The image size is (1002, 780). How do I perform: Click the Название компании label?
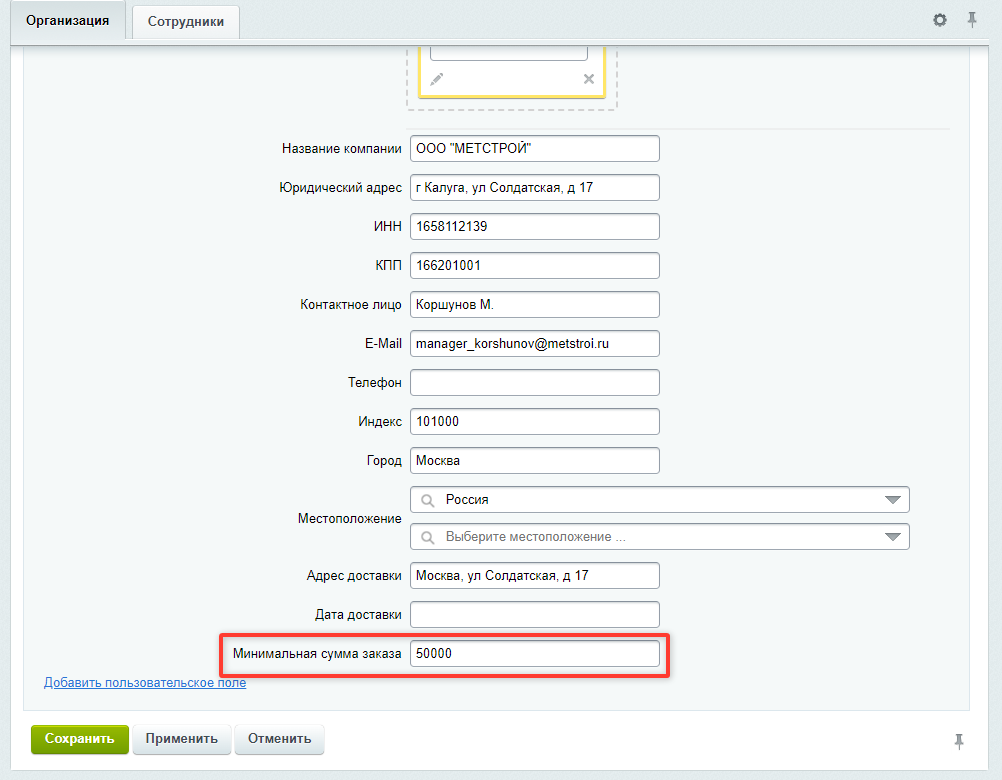[342, 149]
